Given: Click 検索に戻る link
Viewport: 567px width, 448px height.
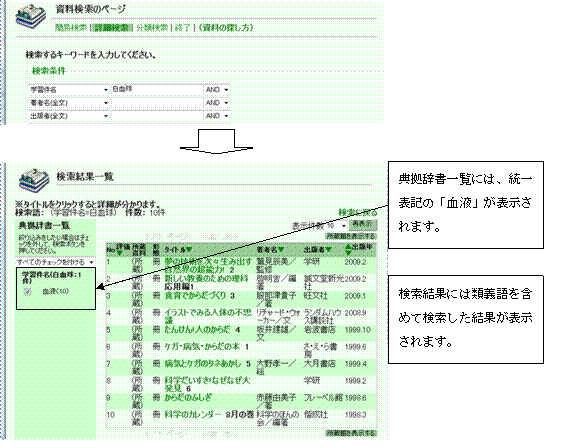Looking at the screenshot, I should 358,213.
